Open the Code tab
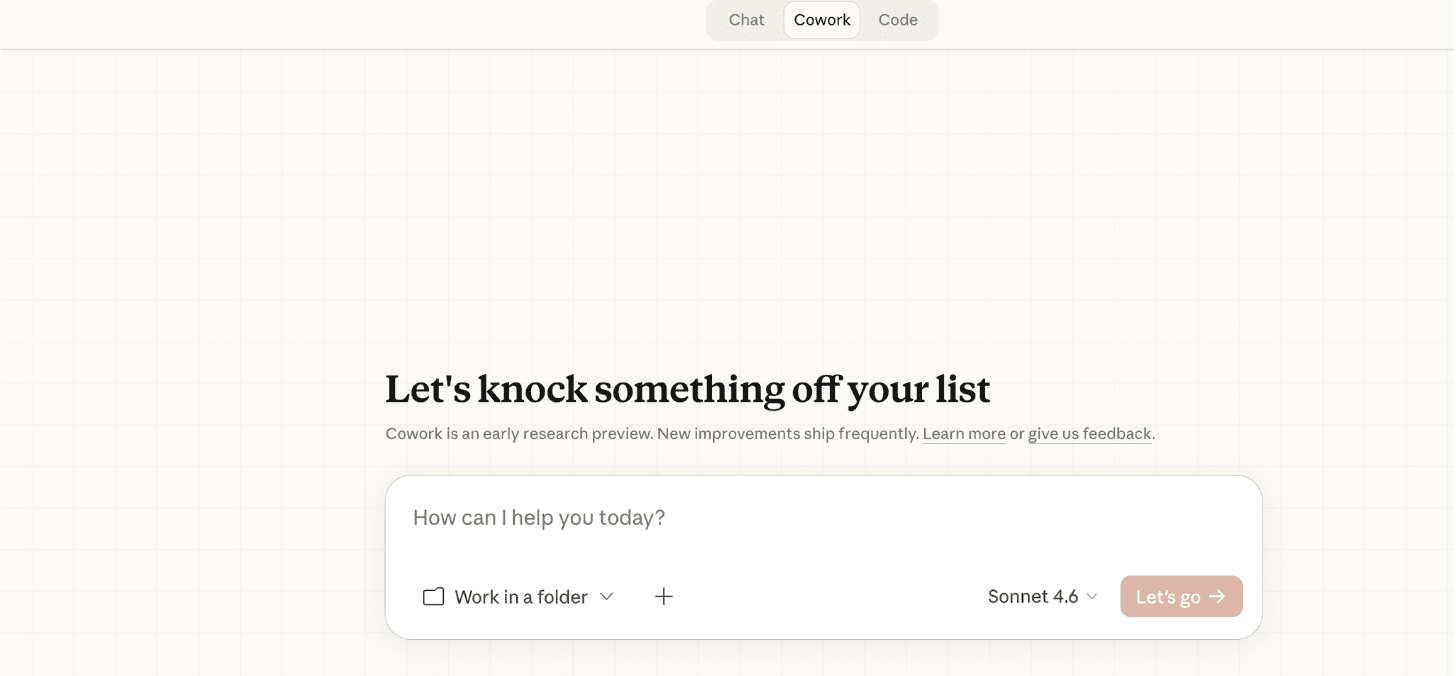Viewport: 1456px width, 676px height. 898,20
